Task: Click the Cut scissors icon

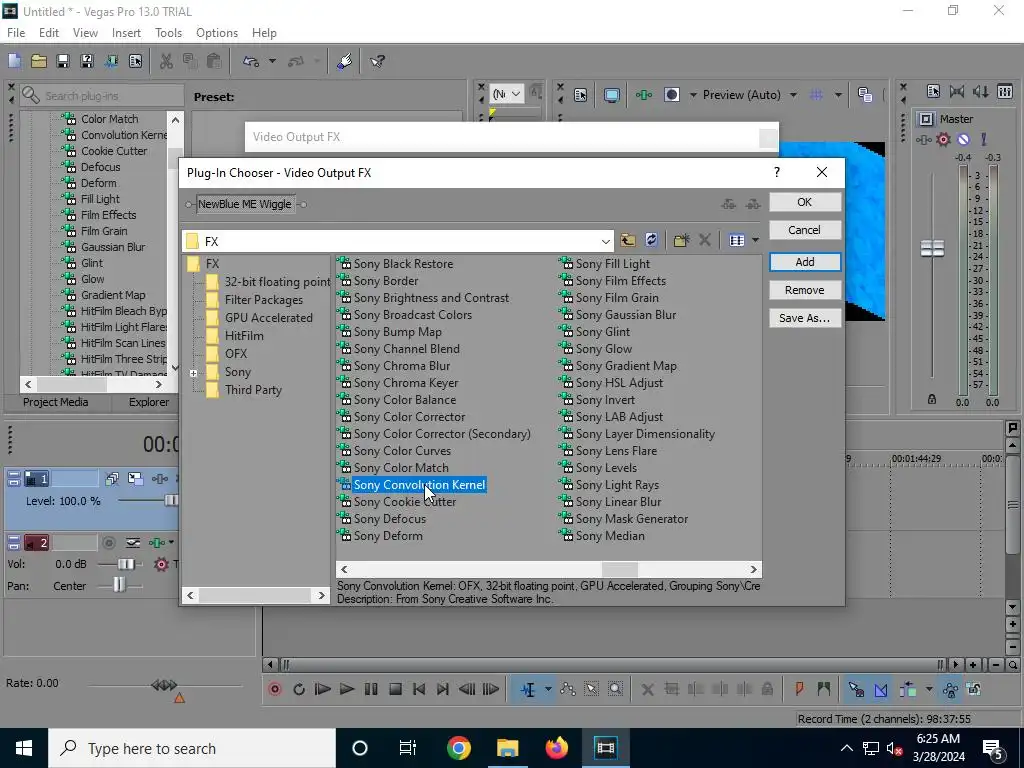Action: tap(166, 61)
